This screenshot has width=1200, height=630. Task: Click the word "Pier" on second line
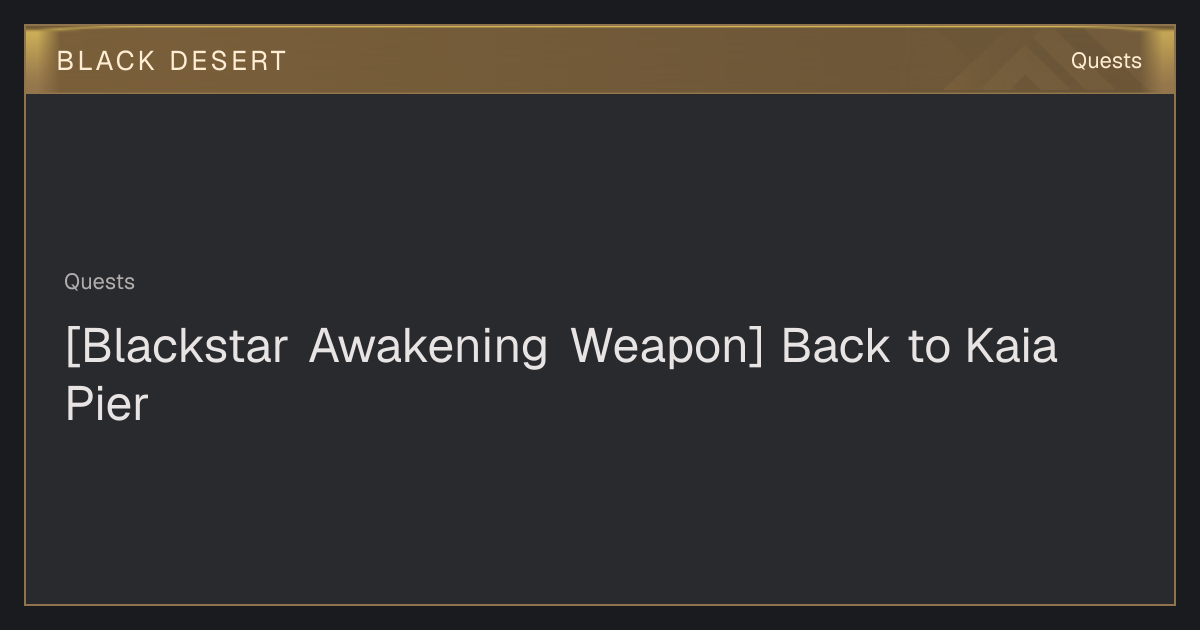[x=107, y=404]
